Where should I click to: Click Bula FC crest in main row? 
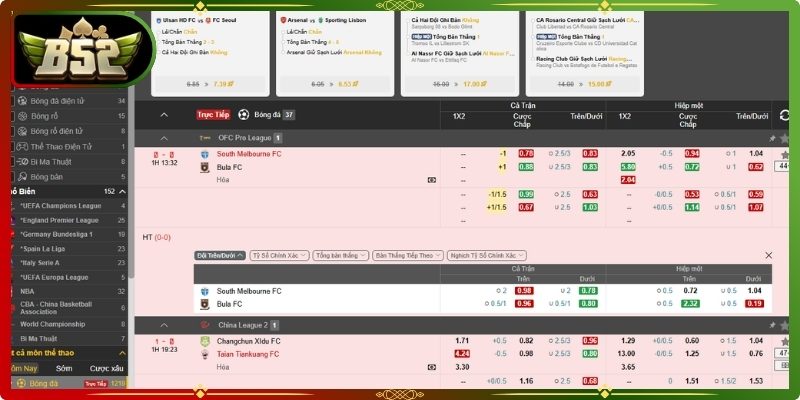pos(205,167)
